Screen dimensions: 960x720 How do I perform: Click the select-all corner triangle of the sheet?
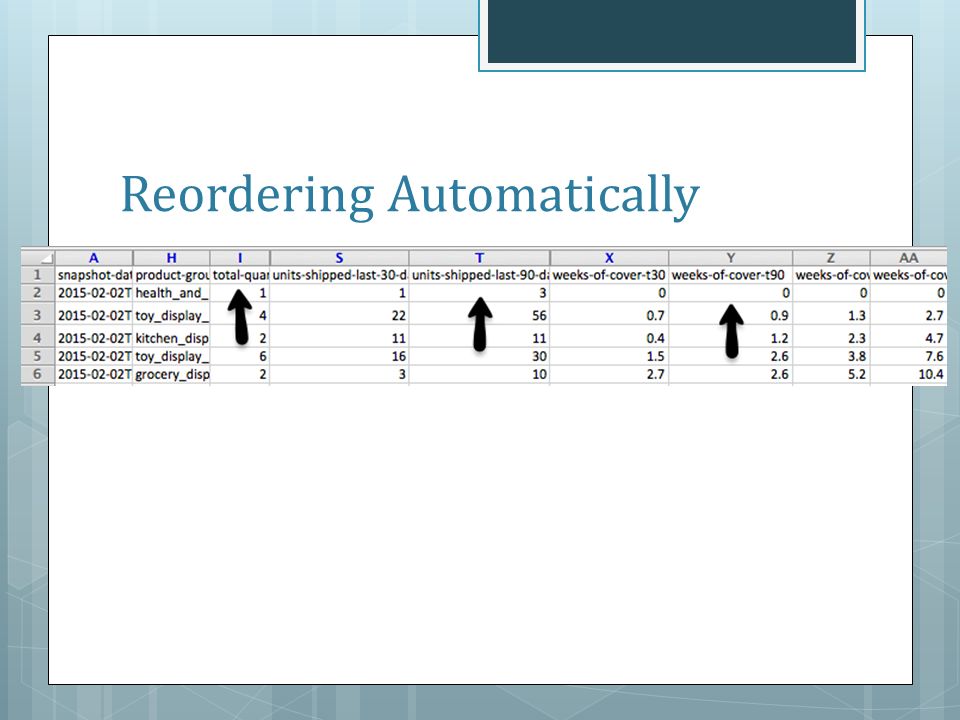pyautogui.click(x=38, y=258)
